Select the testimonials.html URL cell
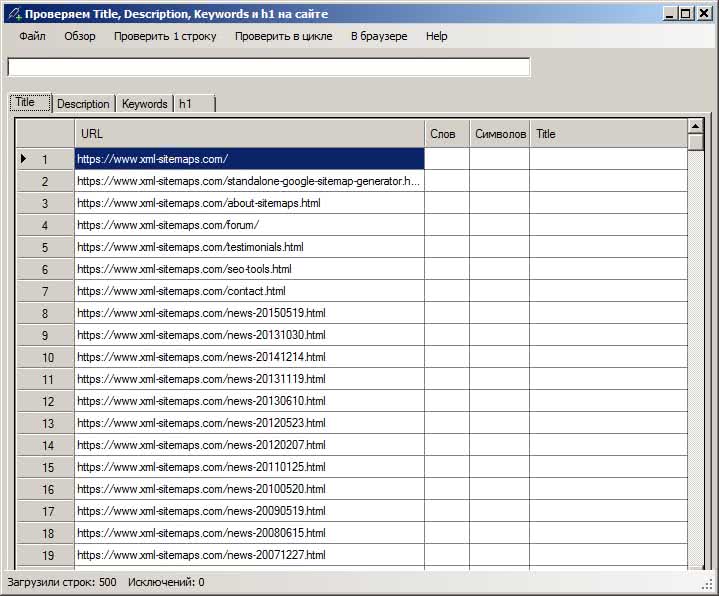 pos(249,247)
